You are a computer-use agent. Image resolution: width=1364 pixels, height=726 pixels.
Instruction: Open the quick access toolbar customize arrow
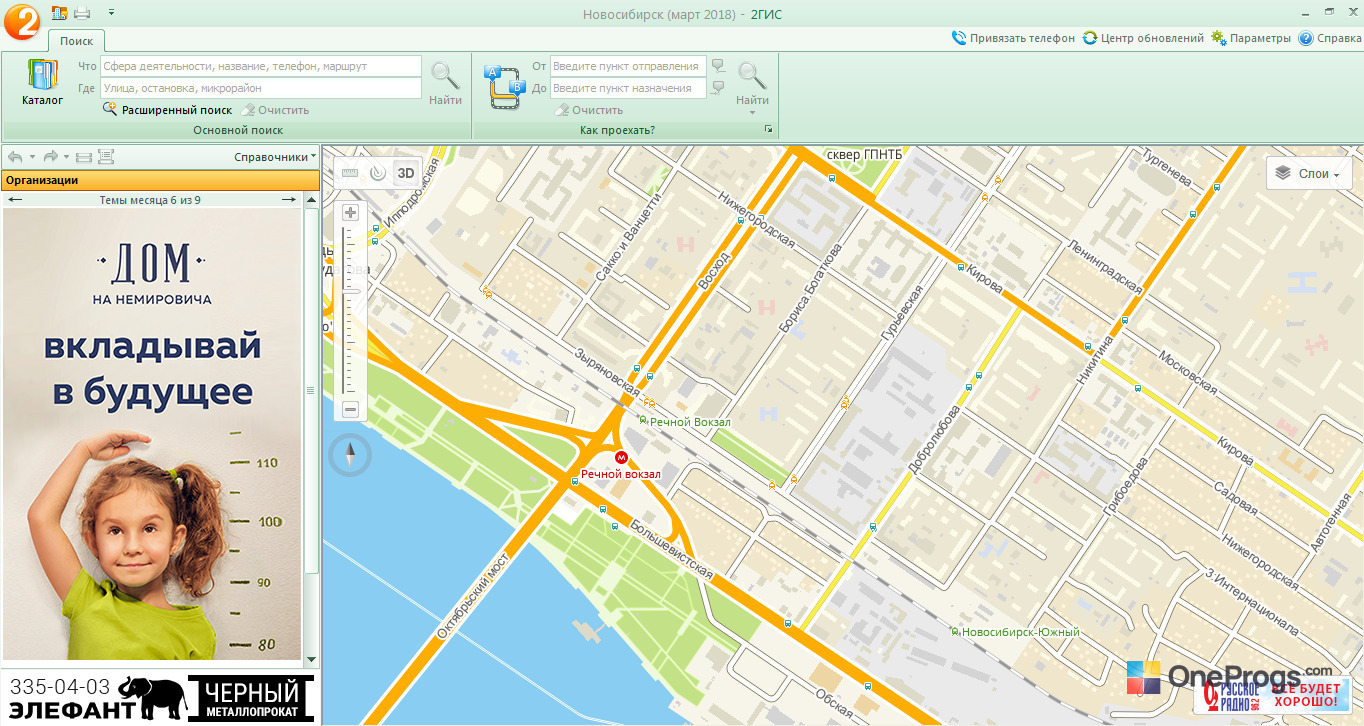pos(111,12)
